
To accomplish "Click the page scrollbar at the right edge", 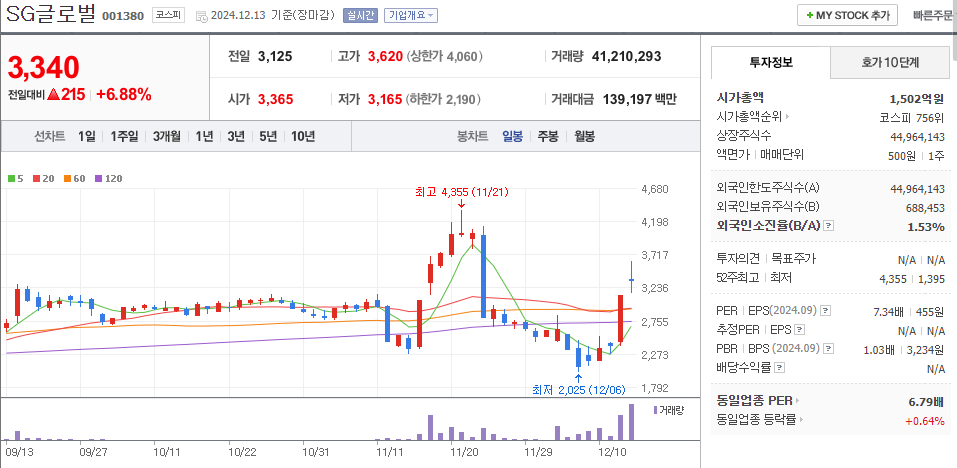I will [953, 29].
